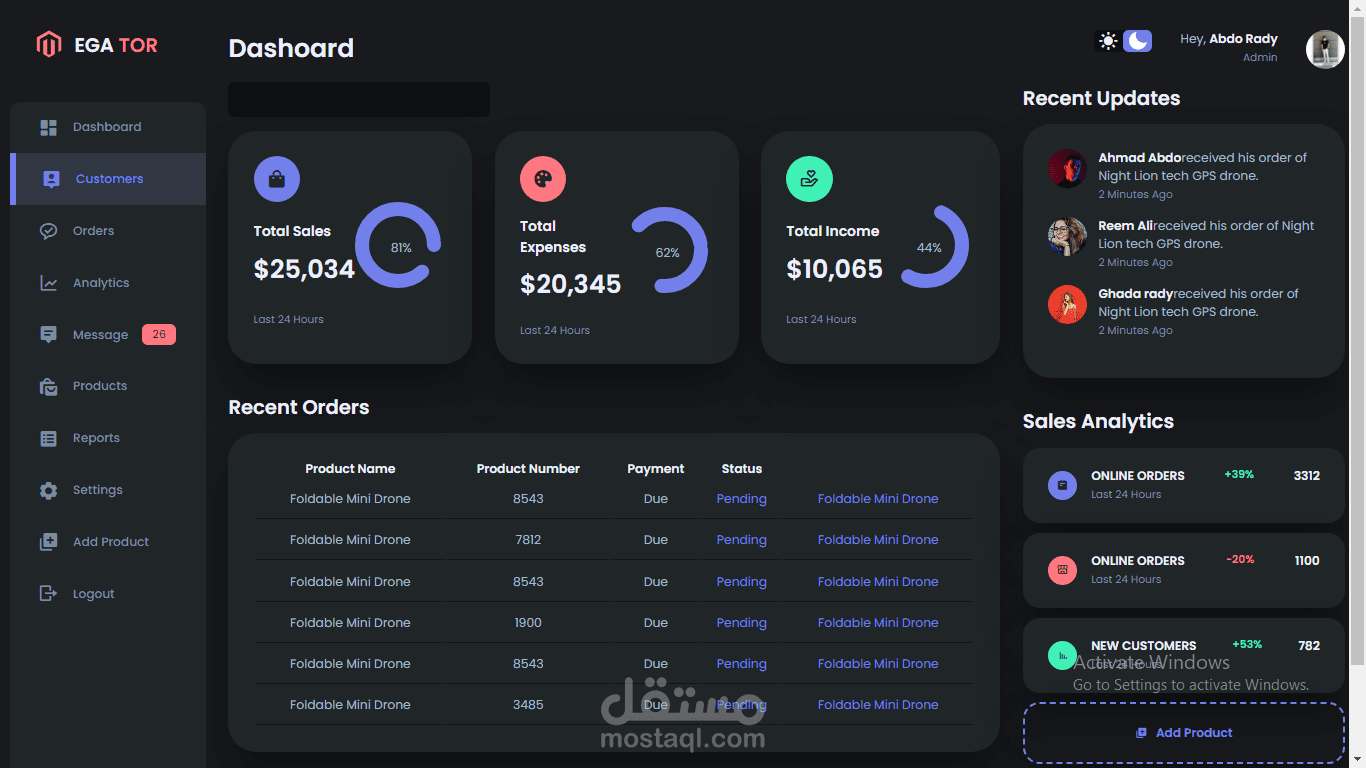This screenshot has height=768, width=1366.
Task: Click the Total Income hand icon
Action: [x=809, y=179]
